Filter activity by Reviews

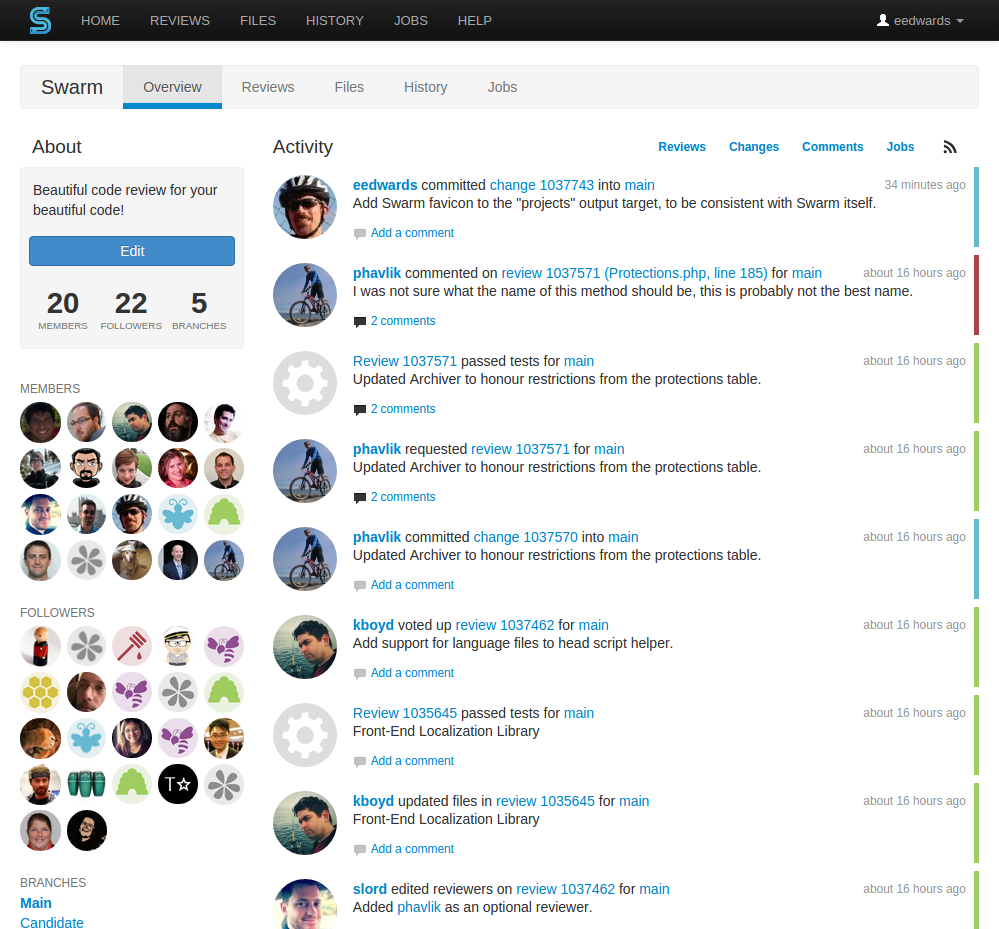click(x=682, y=147)
